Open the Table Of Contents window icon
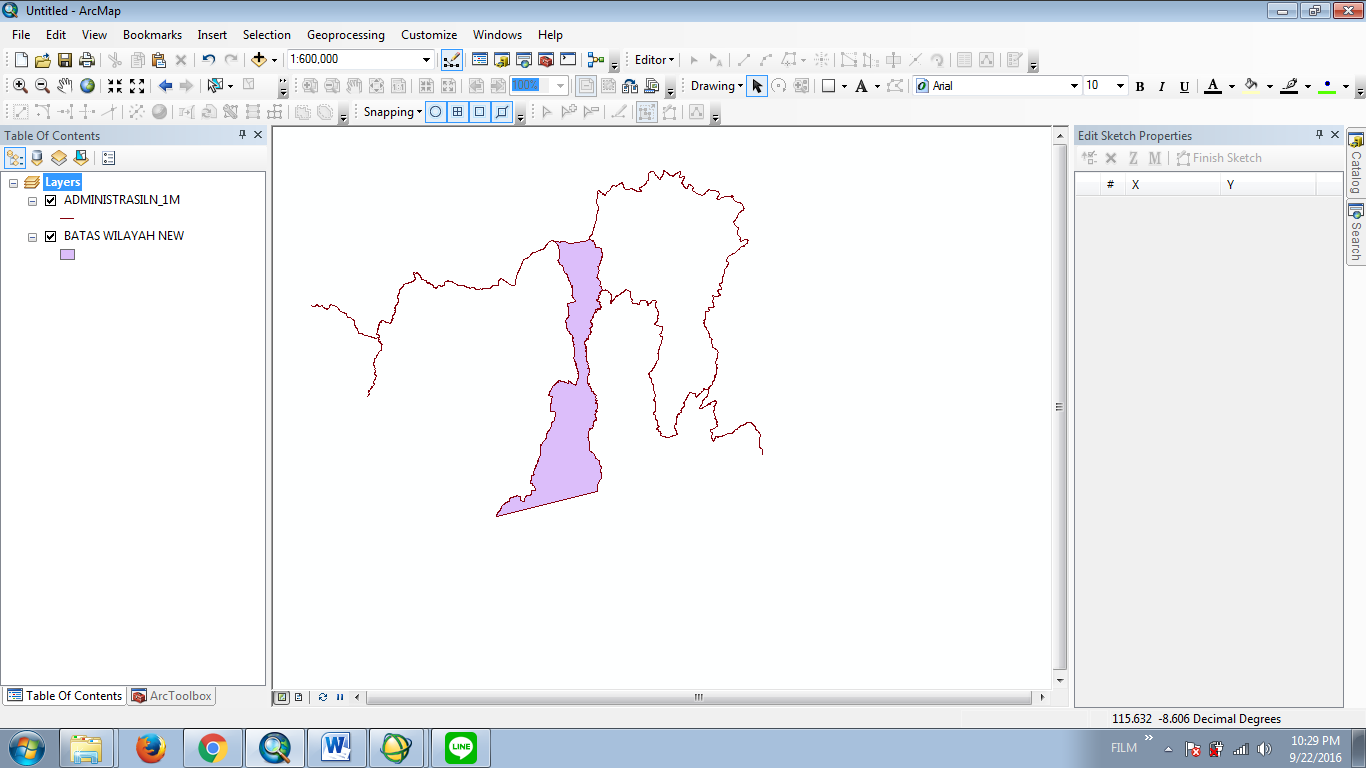This screenshot has height=768, width=1366. pos(480,60)
